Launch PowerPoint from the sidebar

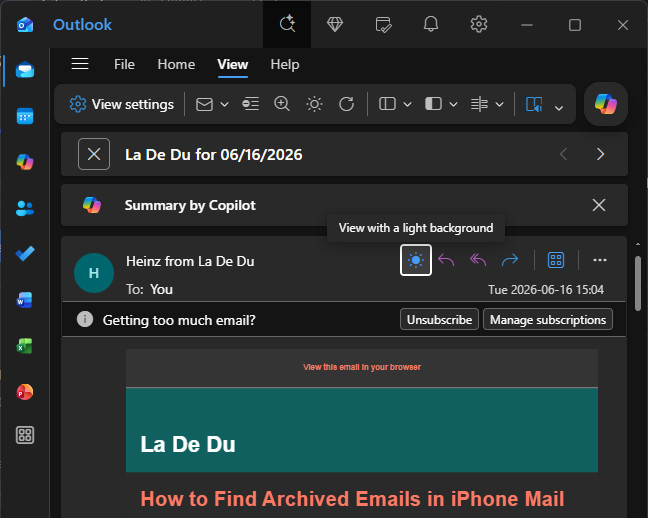click(25, 392)
